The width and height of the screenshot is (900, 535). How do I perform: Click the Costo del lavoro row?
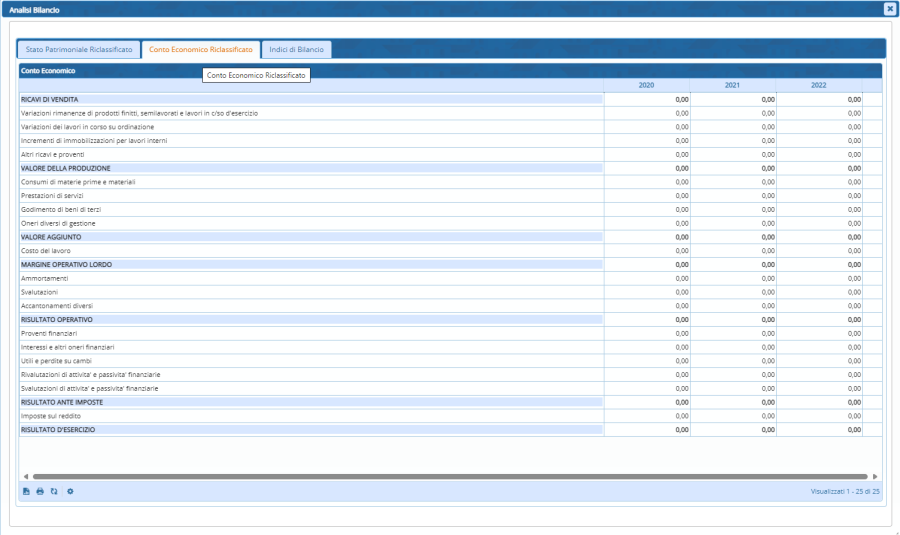(310, 250)
